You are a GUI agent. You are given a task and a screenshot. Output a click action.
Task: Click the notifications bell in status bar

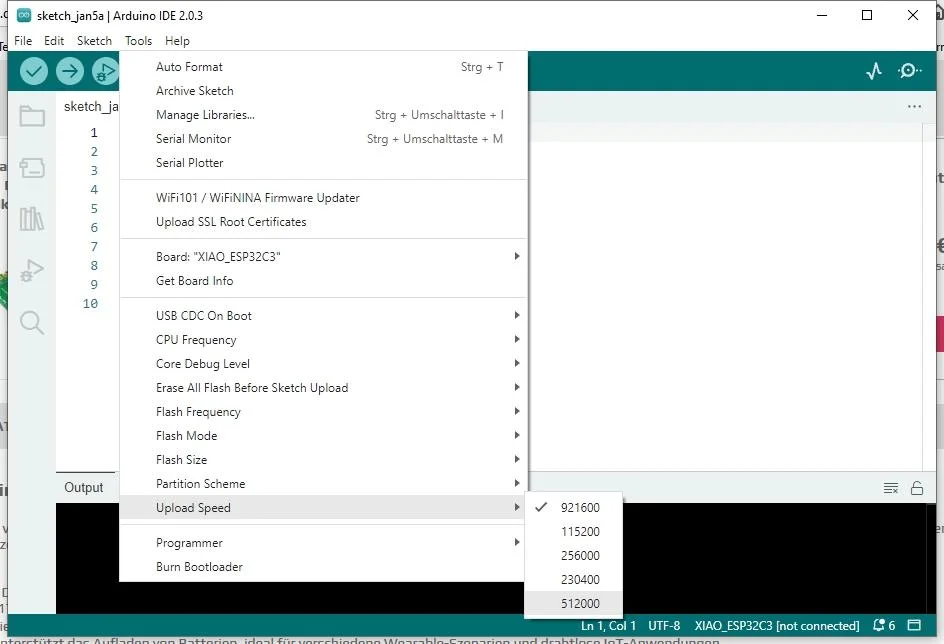point(884,625)
